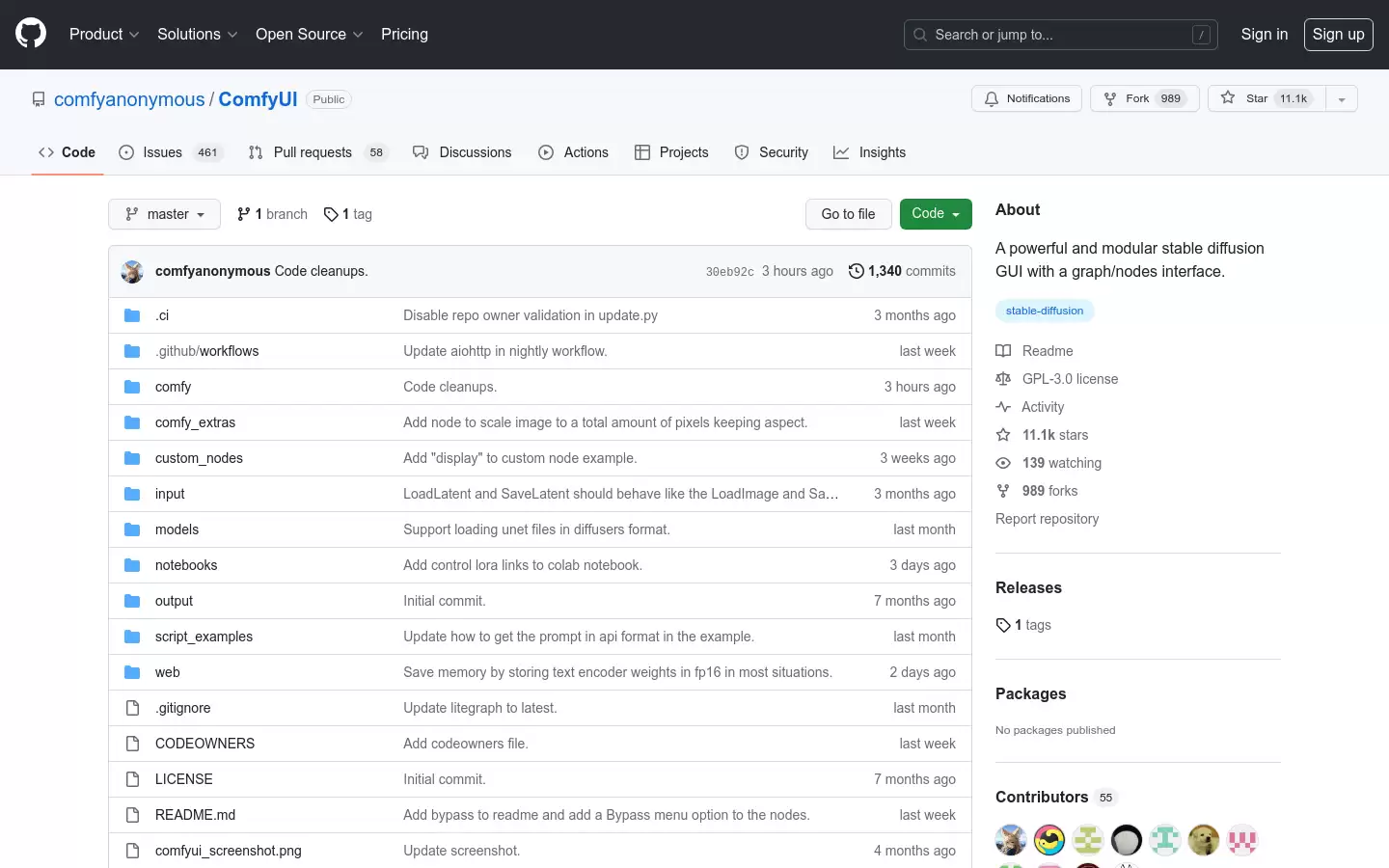The width and height of the screenshot is (1389, 868).
Task: Open commit hash 30eb92c
Action: point(729,272)
